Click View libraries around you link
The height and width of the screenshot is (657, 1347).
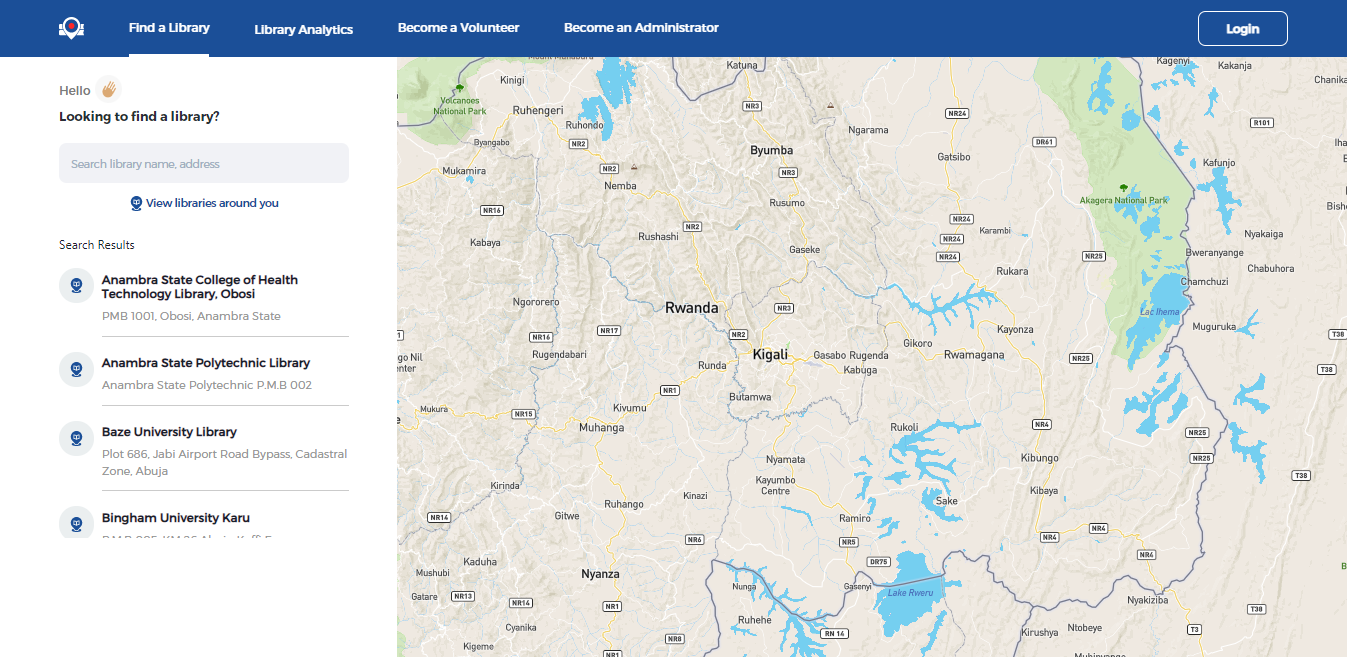pos(212,203)
